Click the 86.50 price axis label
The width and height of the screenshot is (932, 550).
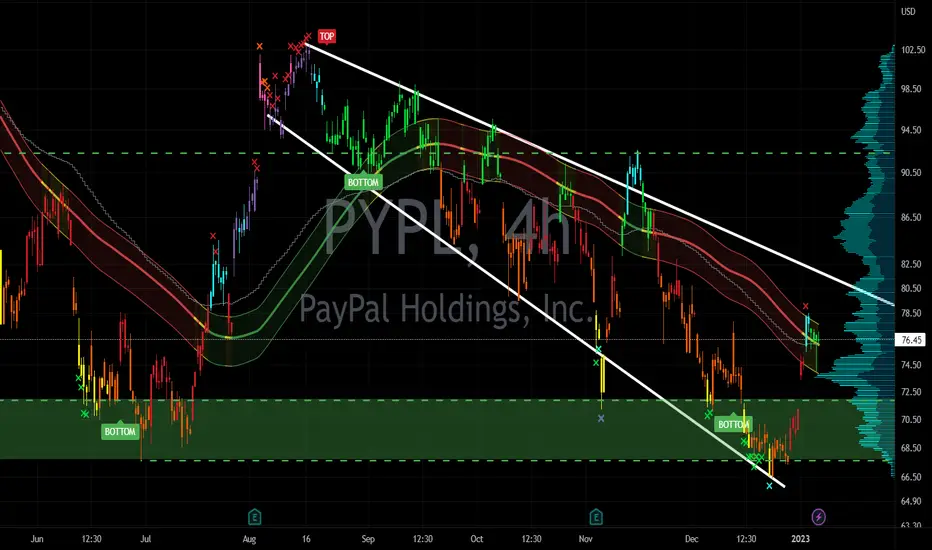[x=912, y=218]
